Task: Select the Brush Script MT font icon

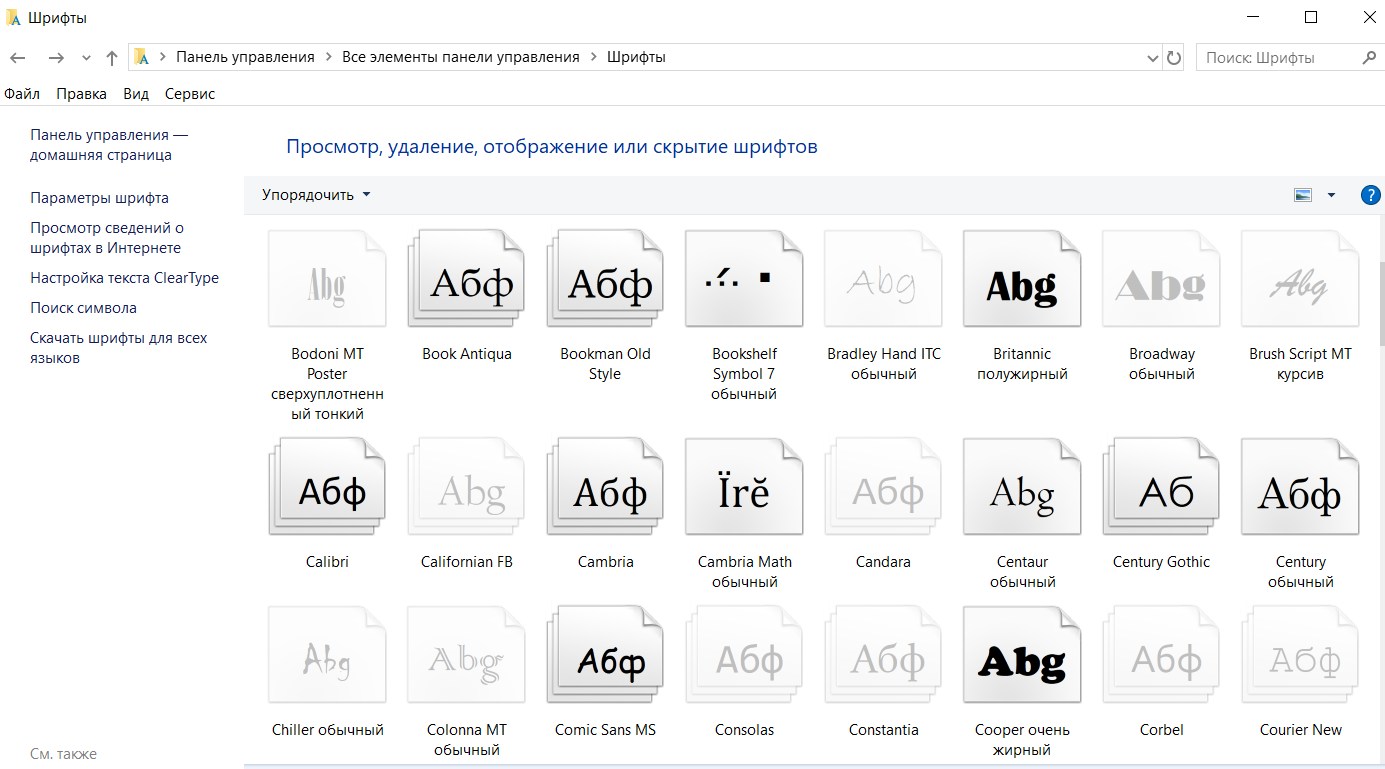Action: point(1300,279)
